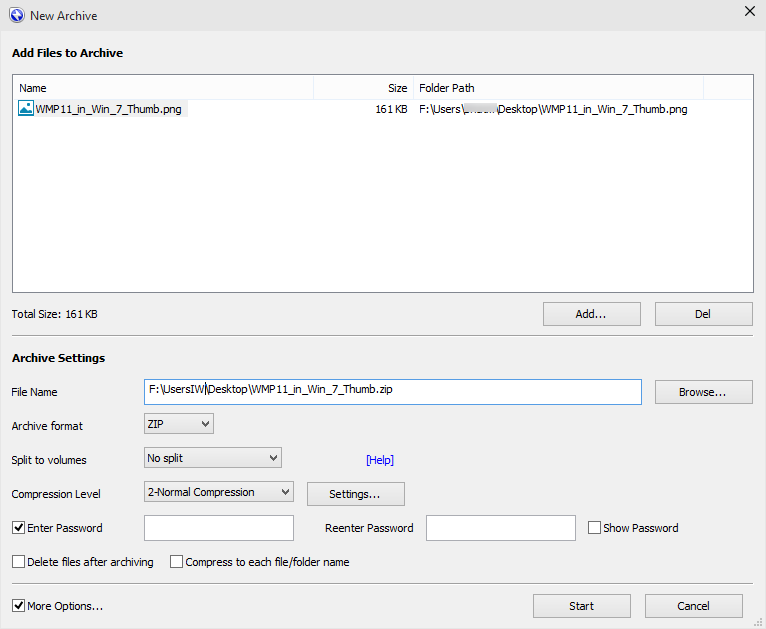Close the New Archive dialog
The height and width of the screenshot is (629, 766).
click(x=749, y=12)
